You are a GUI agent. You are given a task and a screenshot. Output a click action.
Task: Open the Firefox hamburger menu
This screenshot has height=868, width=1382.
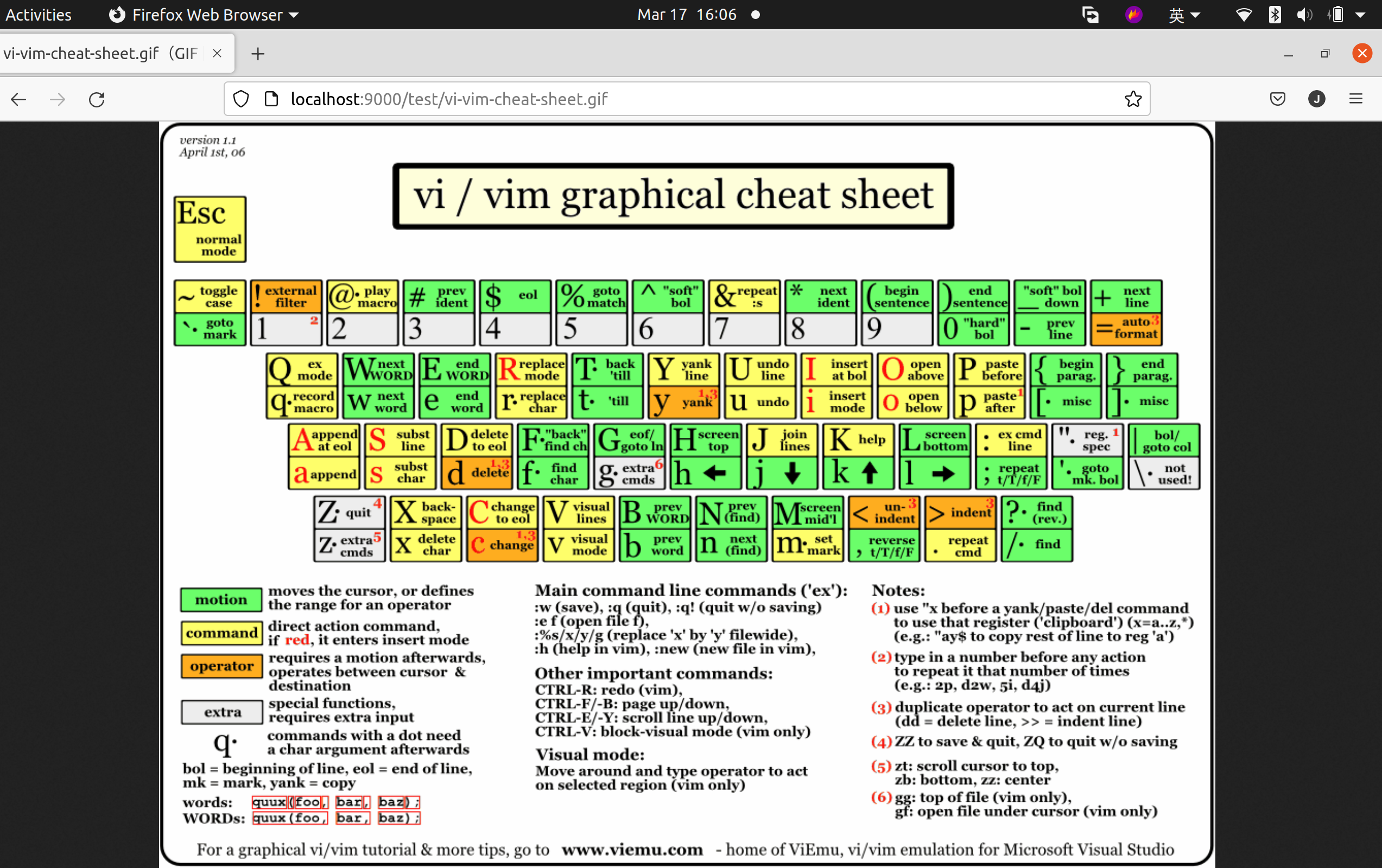coord(1355,99)
